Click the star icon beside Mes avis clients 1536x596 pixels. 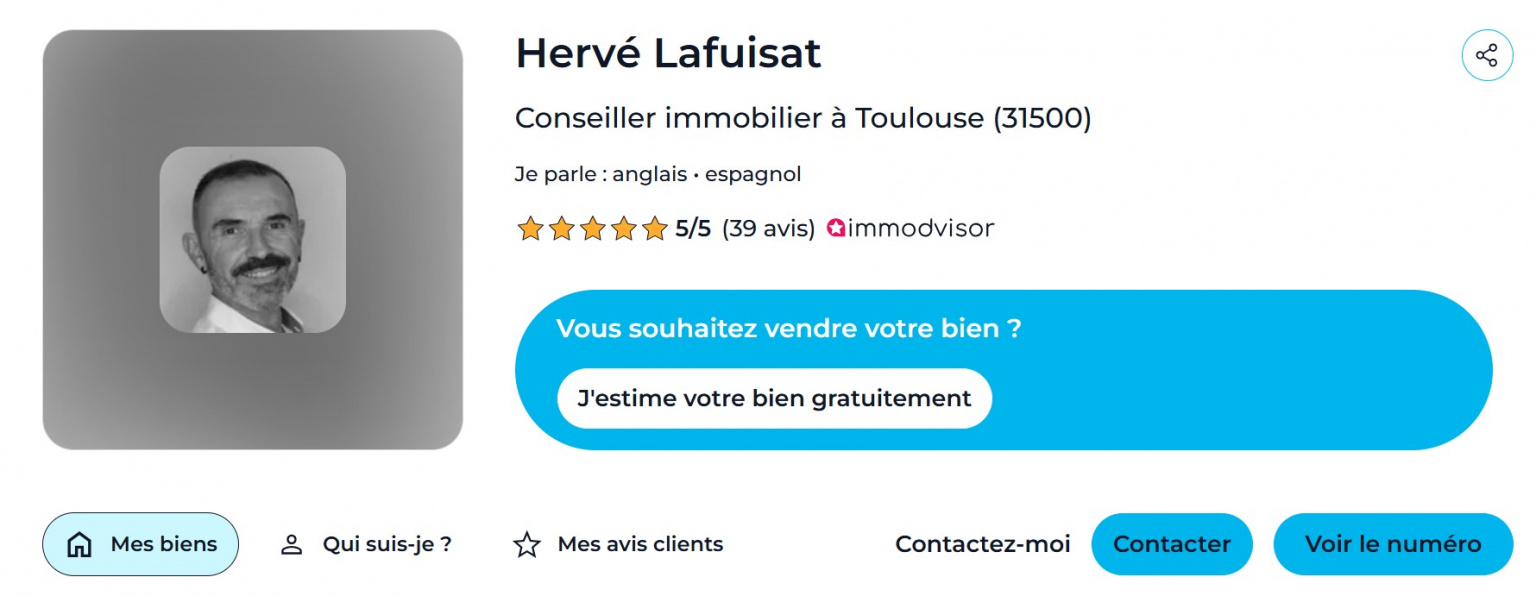(526, 544)
